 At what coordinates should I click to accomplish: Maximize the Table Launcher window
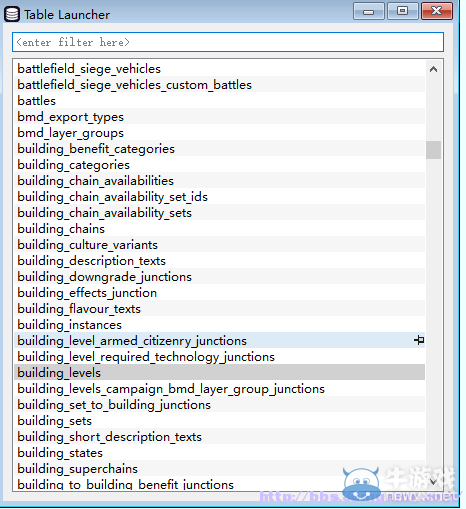pos(402,12)
